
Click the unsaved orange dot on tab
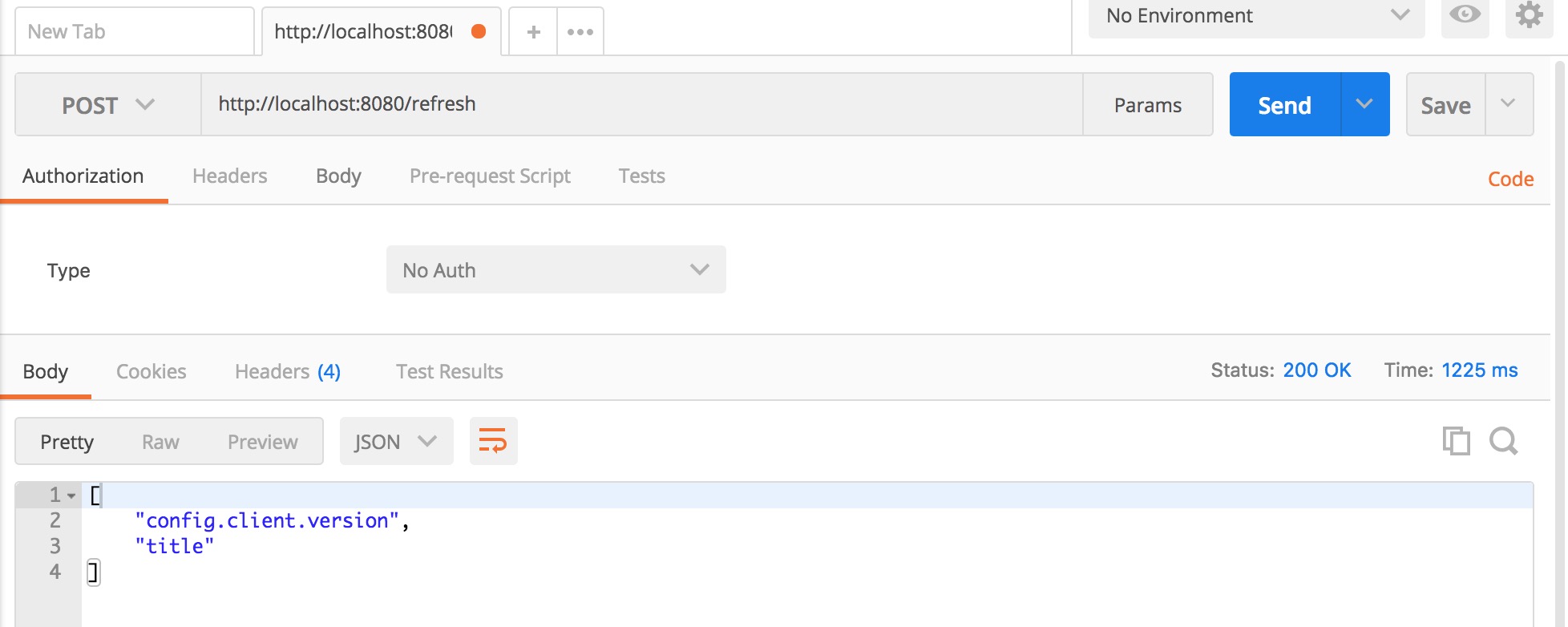(x=479, y=31)
